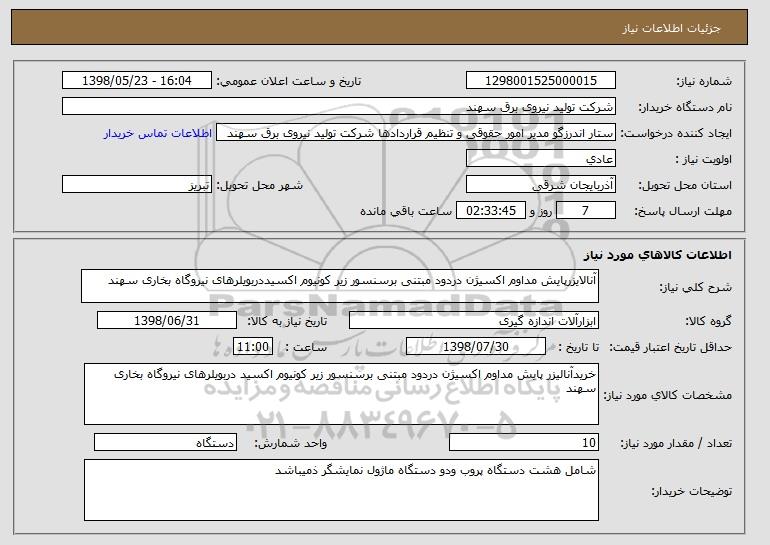Click the delivery city field تبریز

tap(137, 185)
